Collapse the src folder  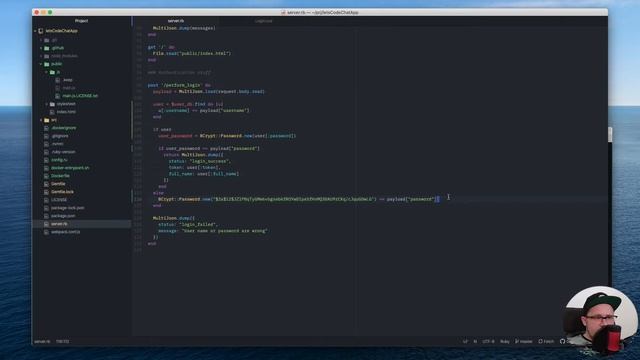(41, 120)
